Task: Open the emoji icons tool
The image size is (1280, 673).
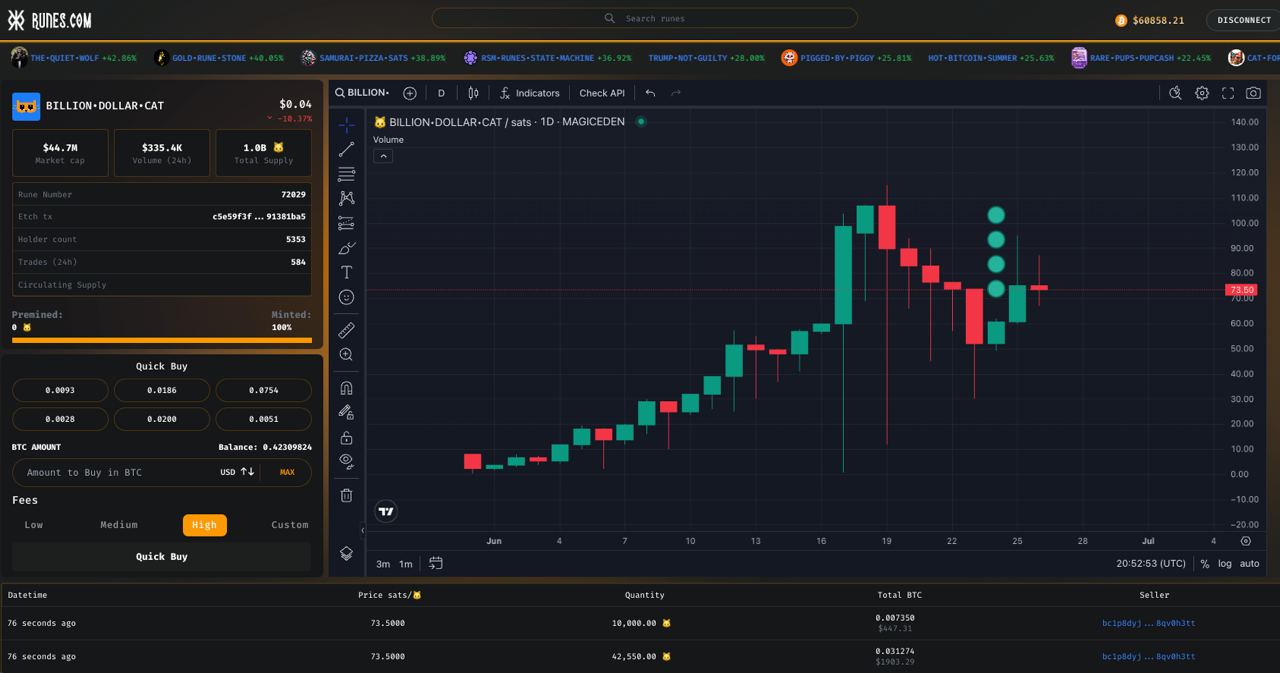Action: pos(346,297)
